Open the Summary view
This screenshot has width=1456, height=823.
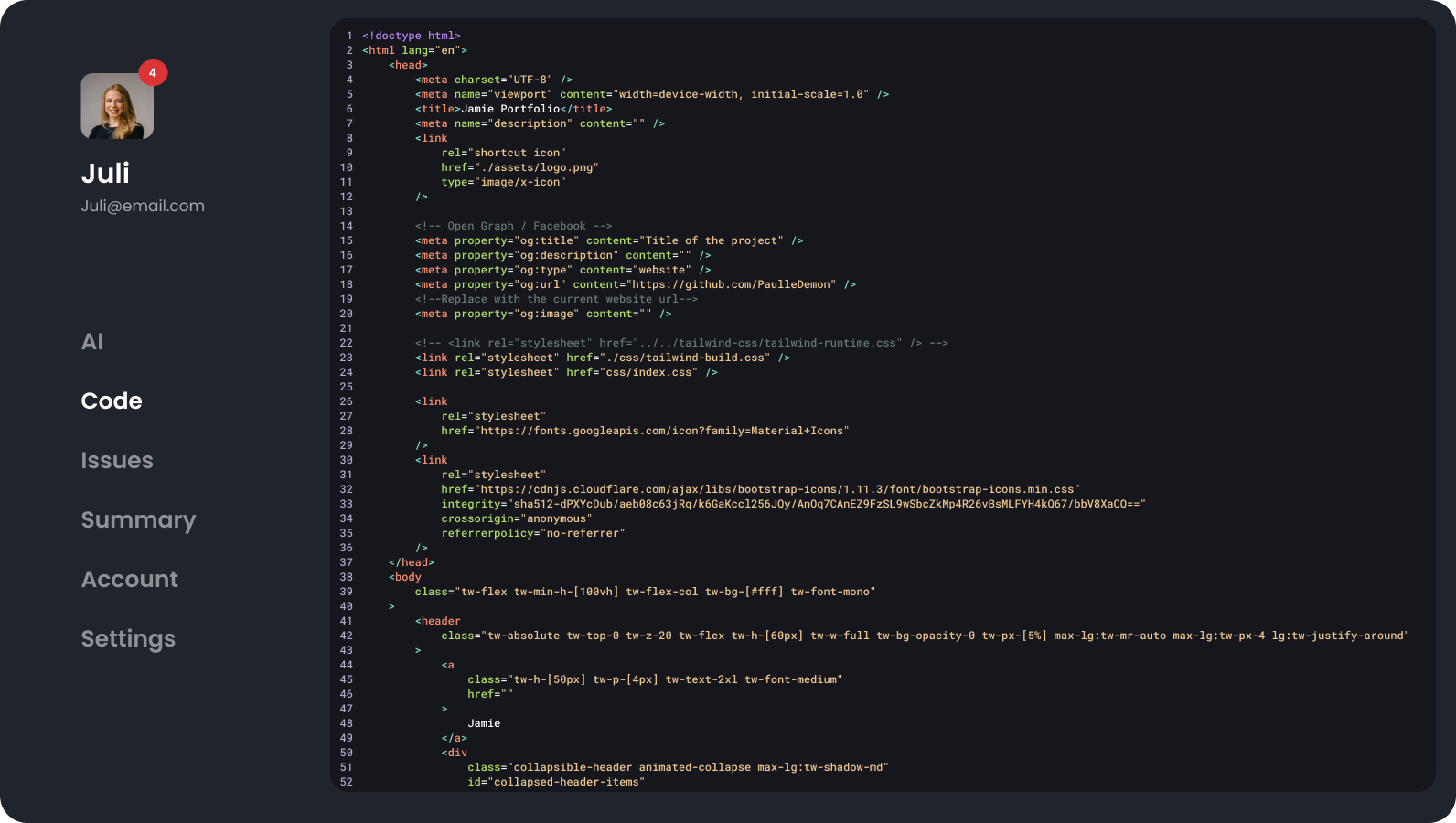click(138, 520)
